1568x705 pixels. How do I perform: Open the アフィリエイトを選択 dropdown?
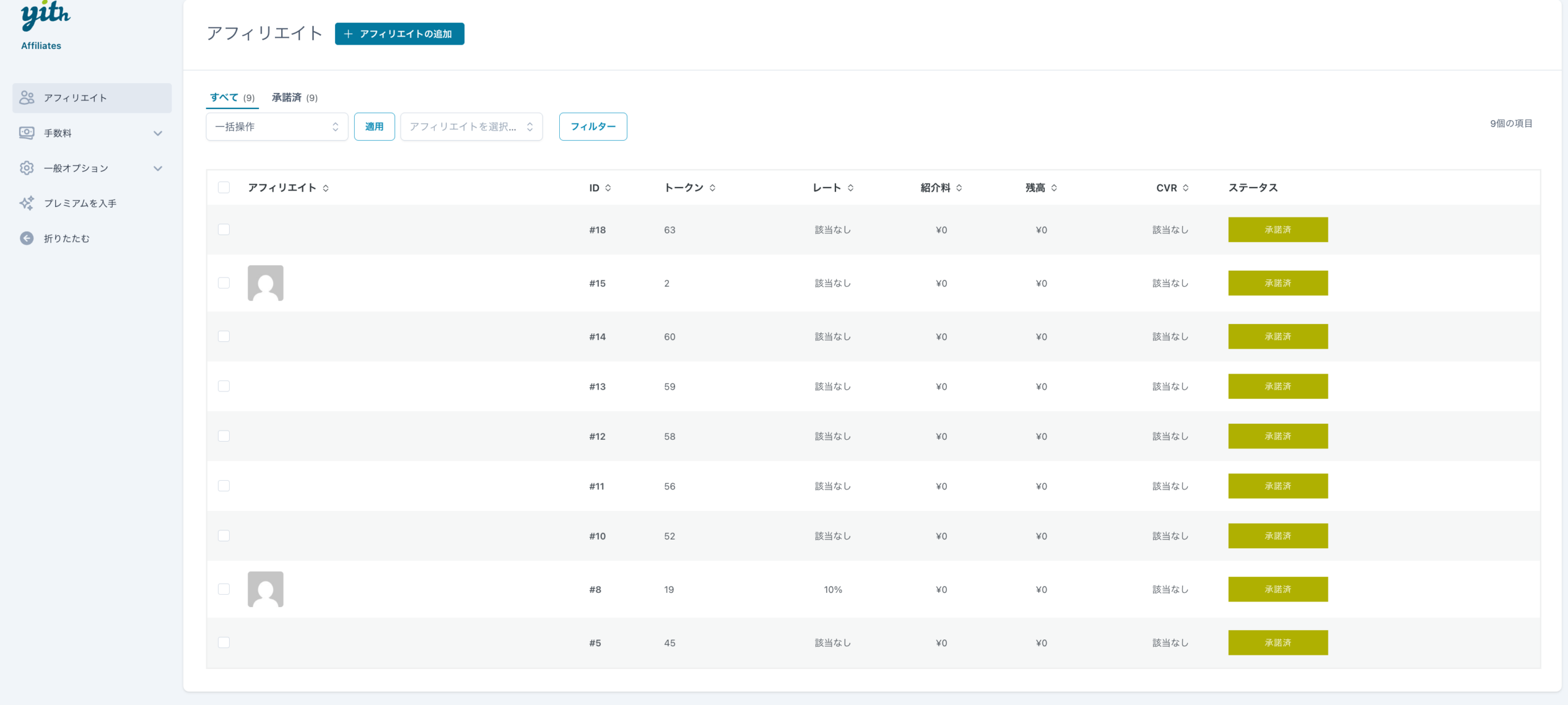pyautogui.click(x=471, y=127)
